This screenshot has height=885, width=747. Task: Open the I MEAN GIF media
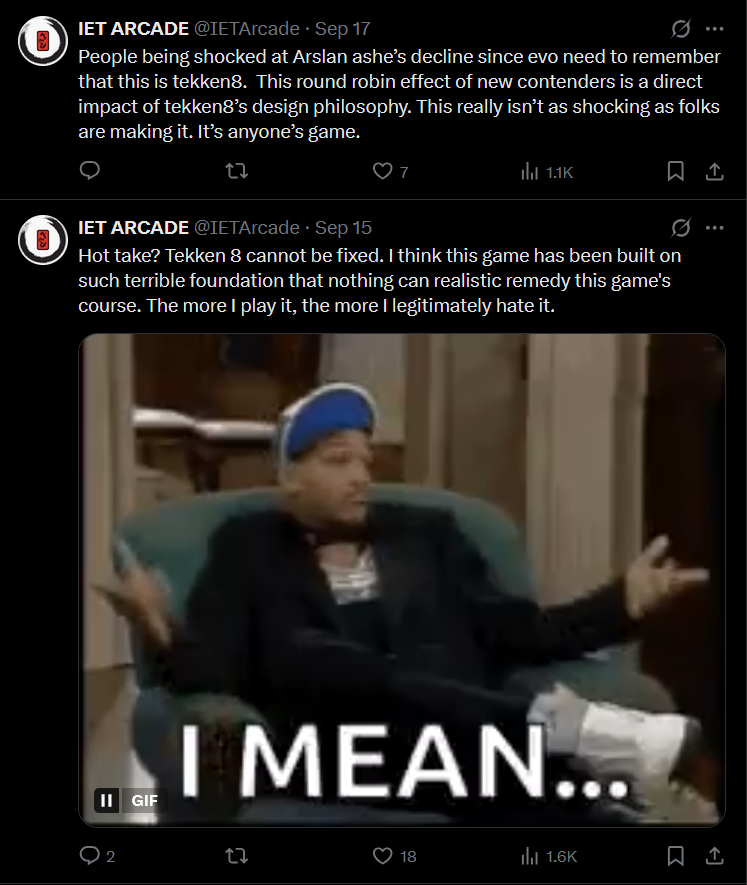(401, 580)
